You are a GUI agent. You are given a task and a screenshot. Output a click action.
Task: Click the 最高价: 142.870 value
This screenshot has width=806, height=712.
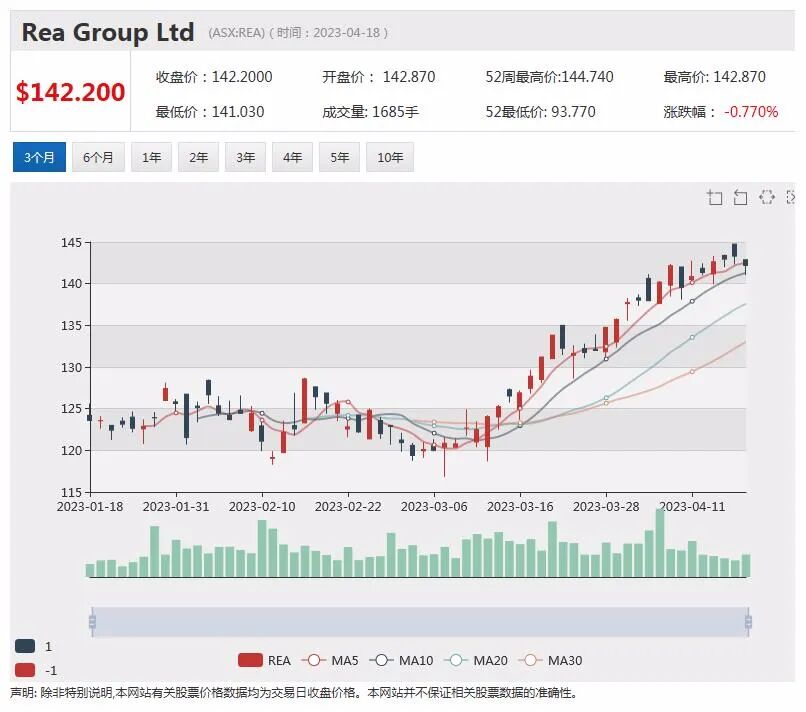coord(715,77)
